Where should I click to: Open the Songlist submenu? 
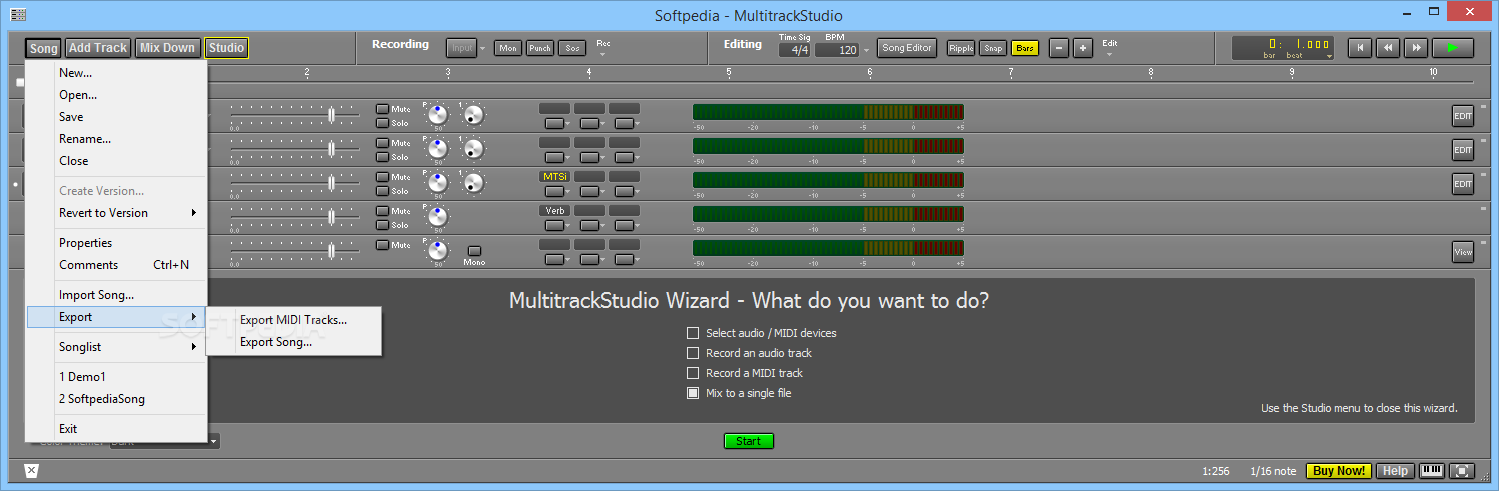(116, 347)
